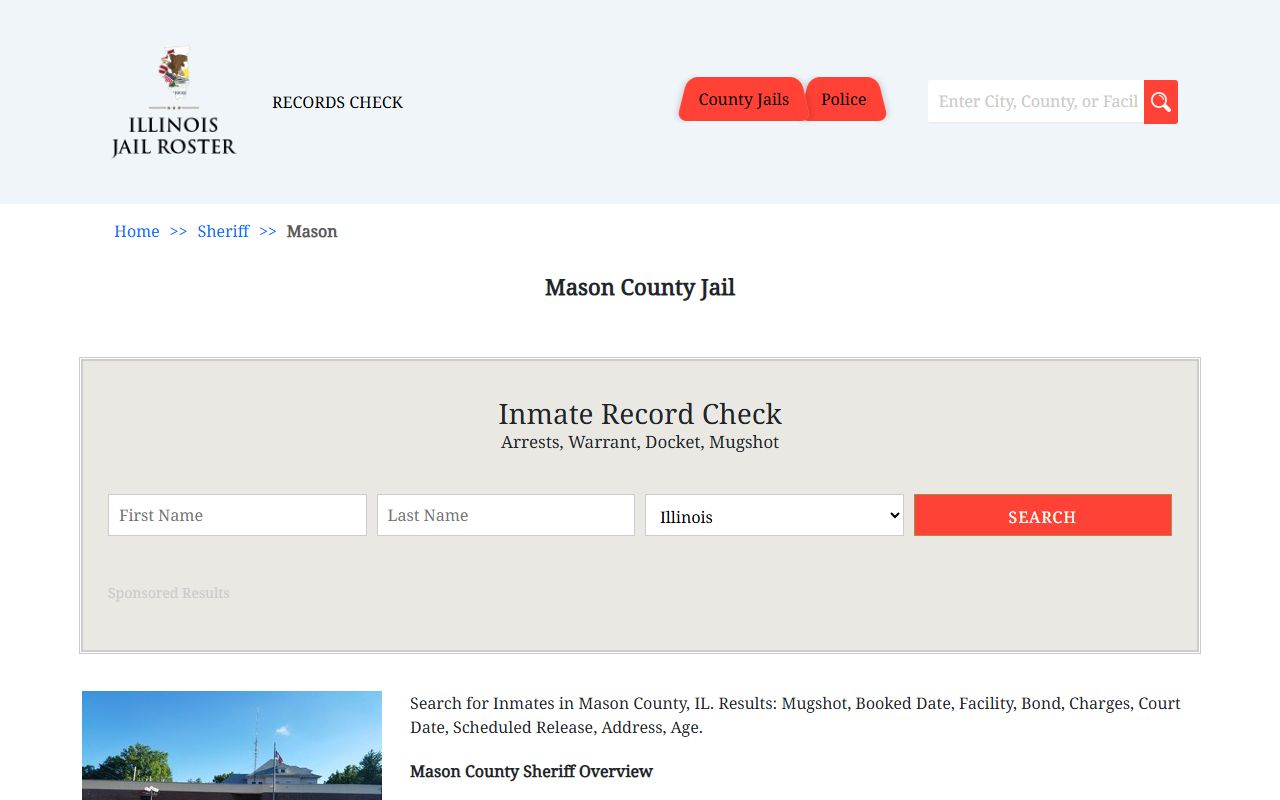Open the County Jails tab
Image resolution: width=1280 pixels, height=800 pixels.
point(743,99)
